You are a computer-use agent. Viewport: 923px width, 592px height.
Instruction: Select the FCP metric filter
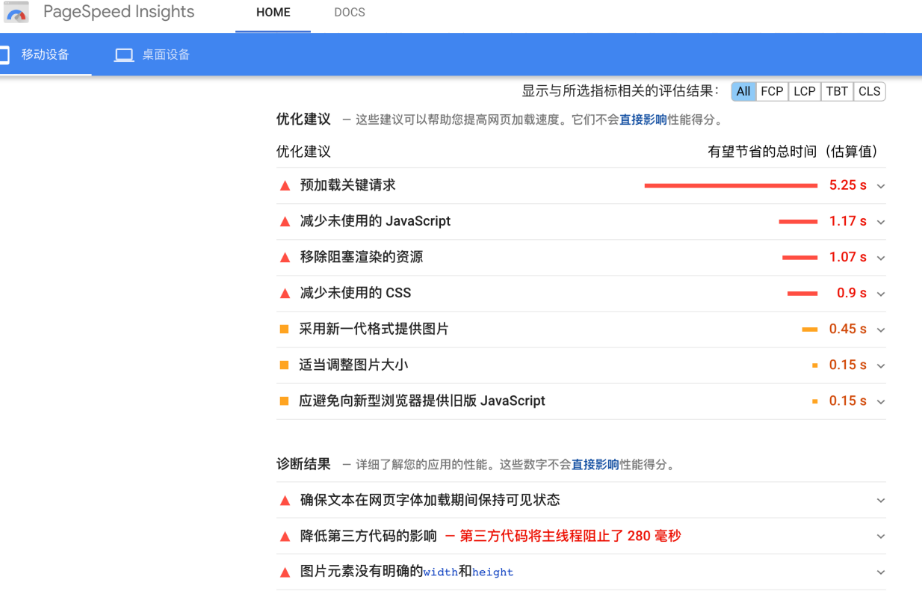(x=771, y=91)
